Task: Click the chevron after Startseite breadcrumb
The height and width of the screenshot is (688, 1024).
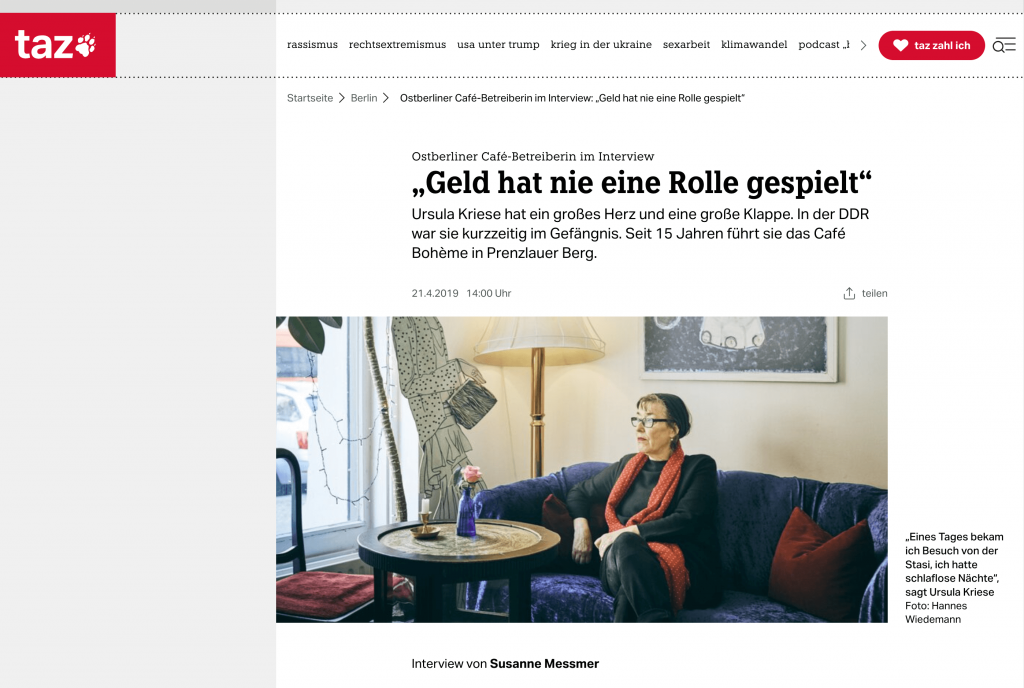Action: pos(342,98)
